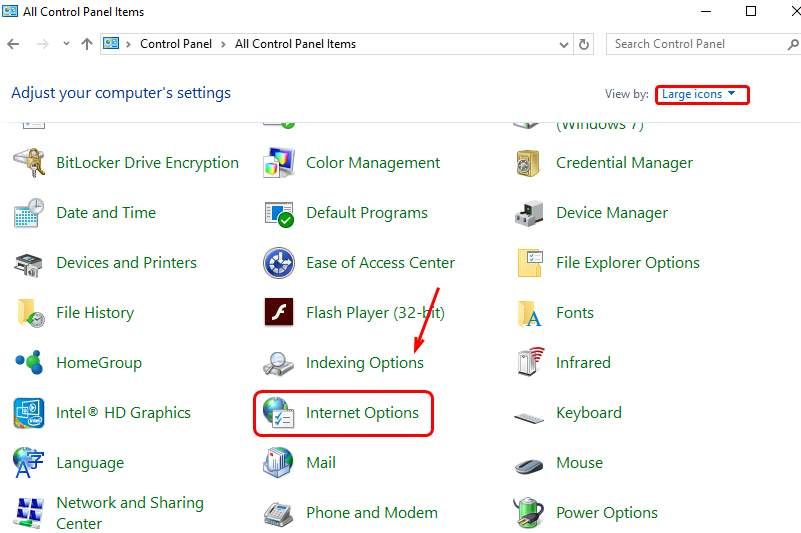The height and width of the screenshot is (533, 801).
Task: Expand the chevron after Control Panel breadcrumb
Action: (x=223, y=44)
